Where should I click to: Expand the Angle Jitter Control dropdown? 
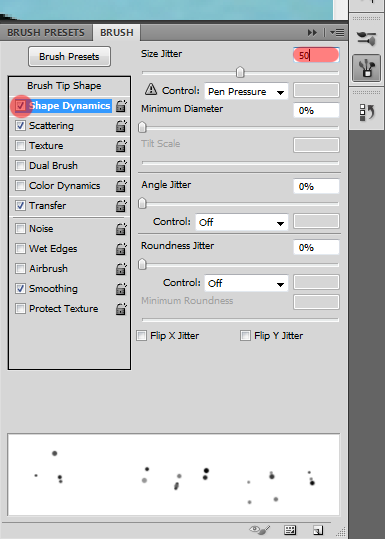tap(241, 222)
